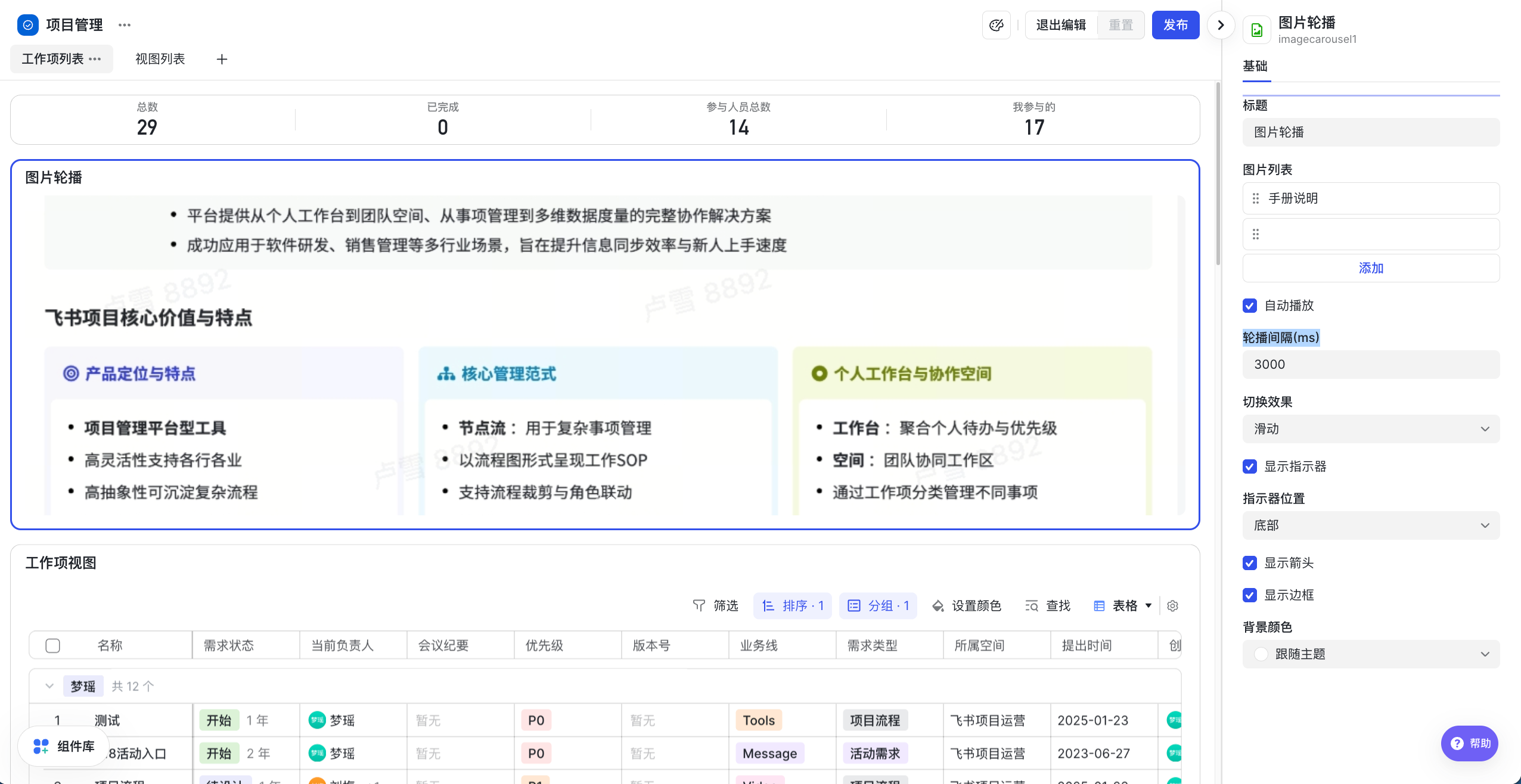The height and width of the screenshot is (784, 1521).
Task: Open the 组件库 component library
Action: (64, 746)
